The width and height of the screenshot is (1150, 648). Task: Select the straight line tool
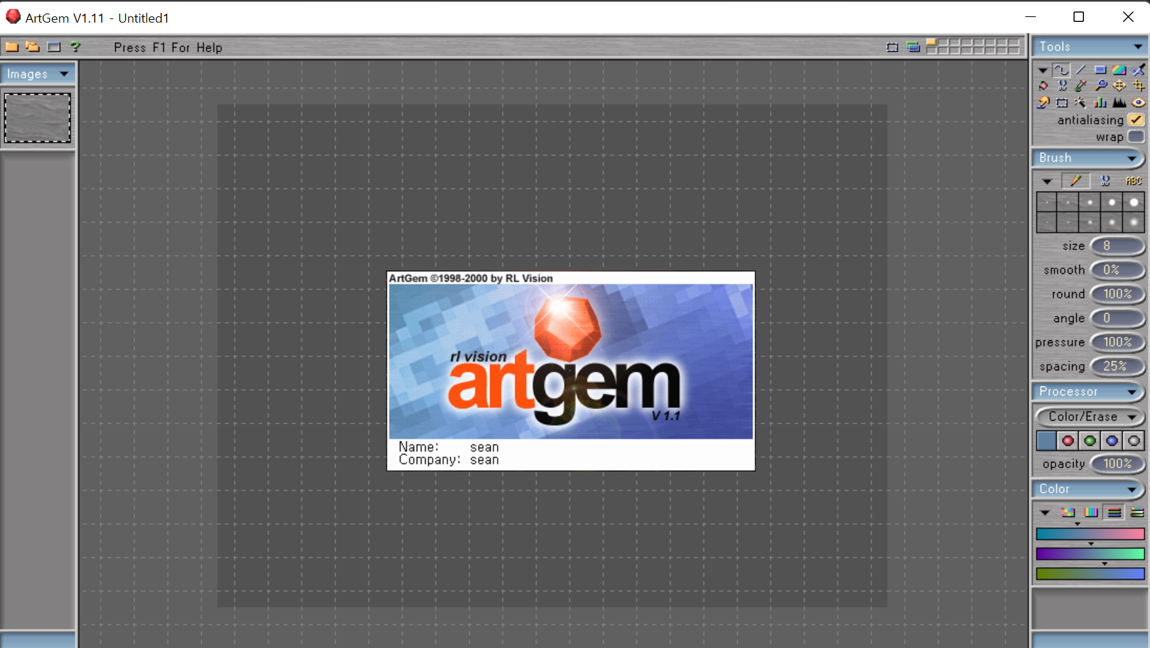coord(1081,70)
